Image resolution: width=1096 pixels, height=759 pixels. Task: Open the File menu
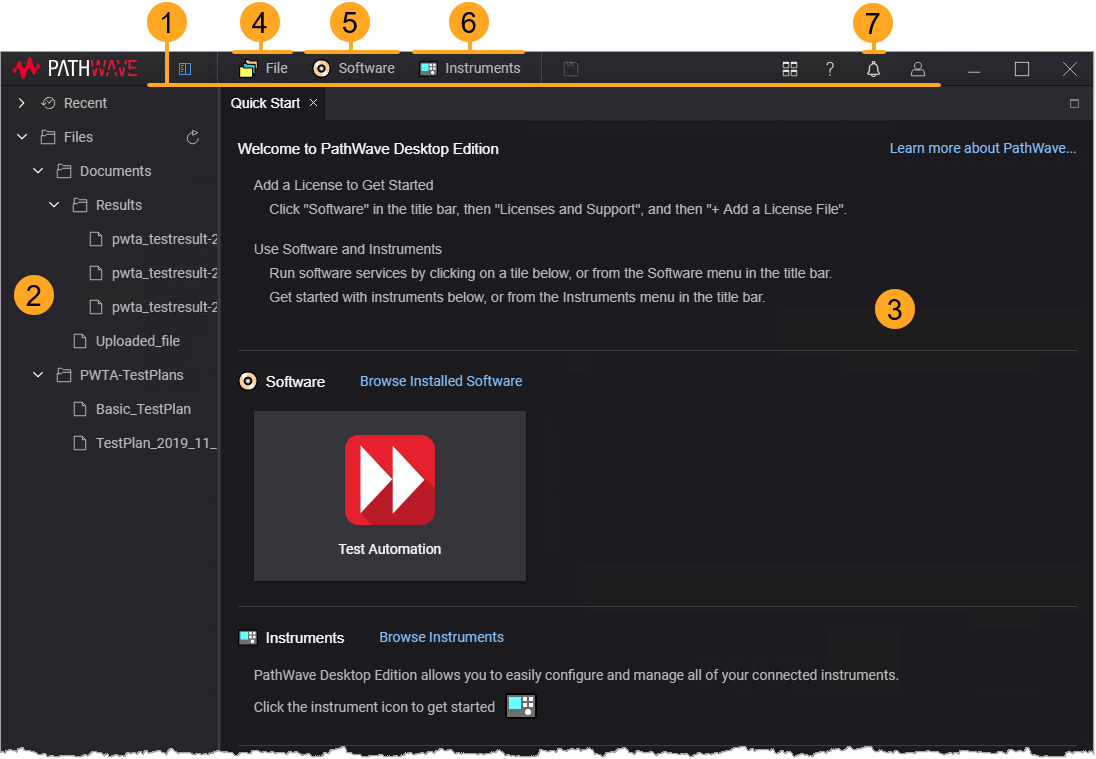tap(264, 69)
